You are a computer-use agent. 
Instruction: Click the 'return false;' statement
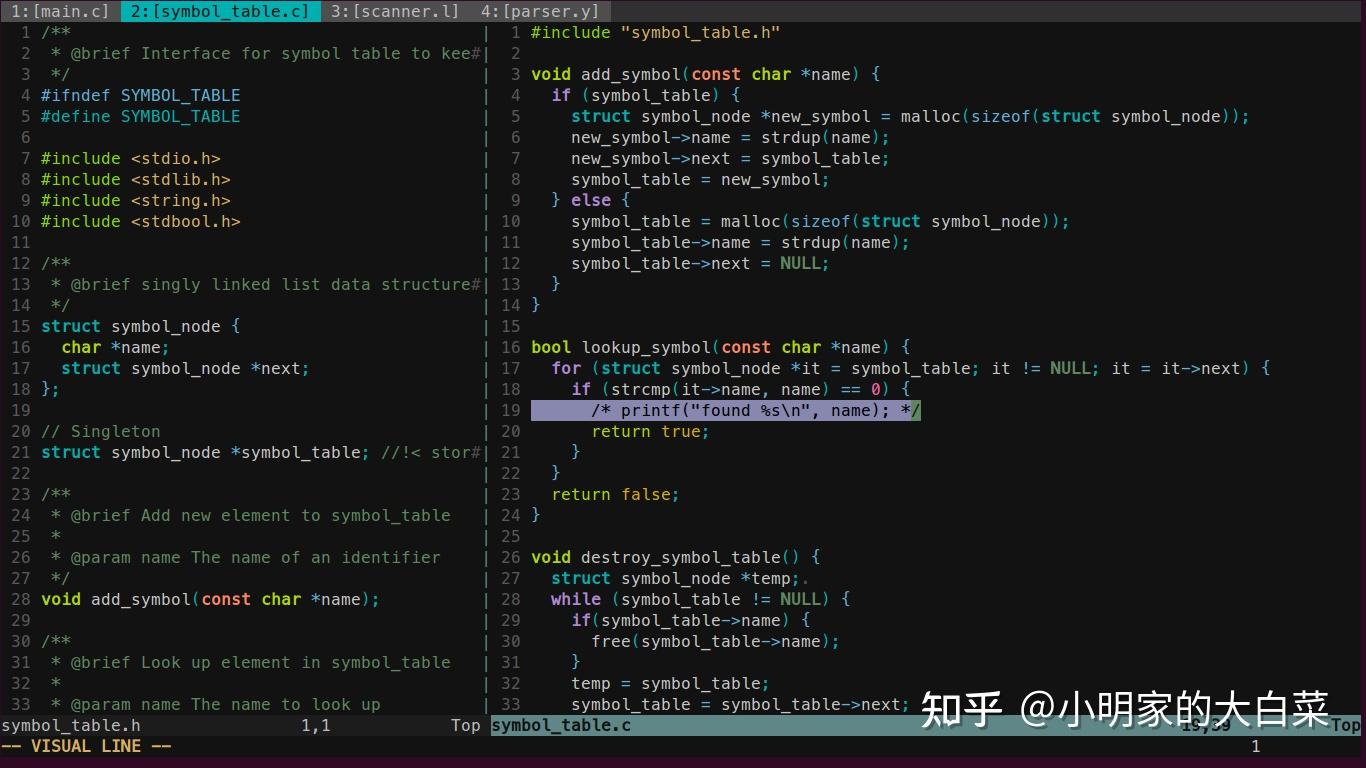616,494
